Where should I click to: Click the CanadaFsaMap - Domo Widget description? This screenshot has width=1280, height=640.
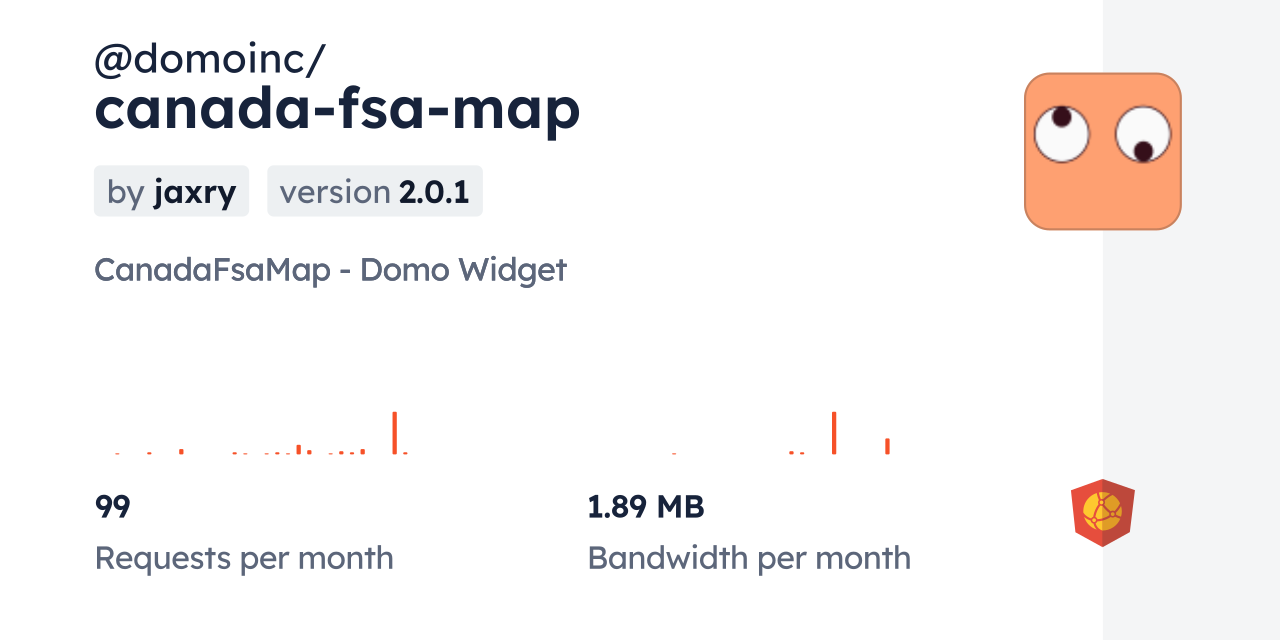[330, 270]
